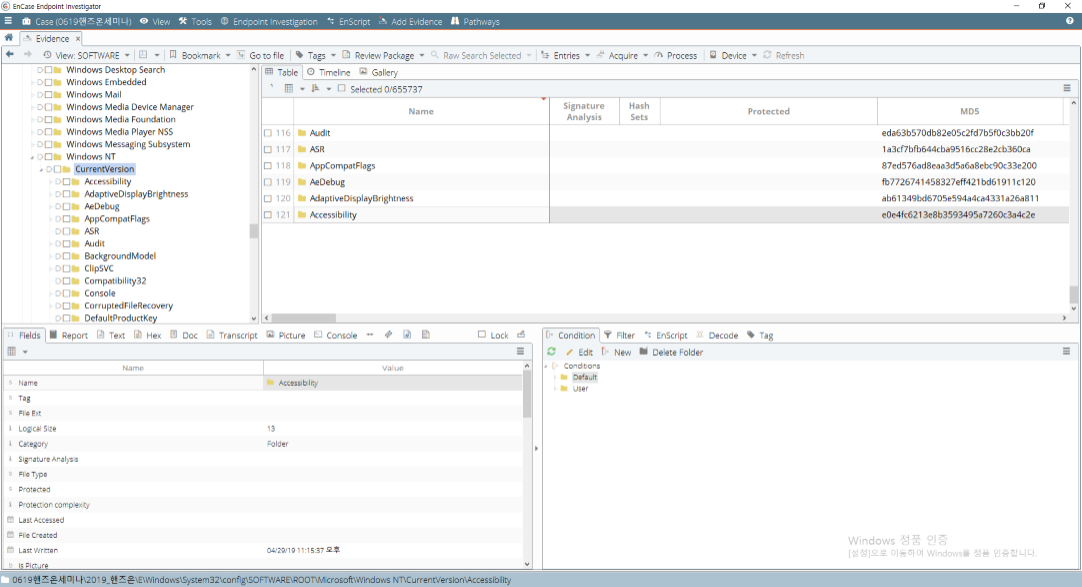Click the Home icon next to the Evidence tab
Screen dimensions: 1082x587
[9, 38]
